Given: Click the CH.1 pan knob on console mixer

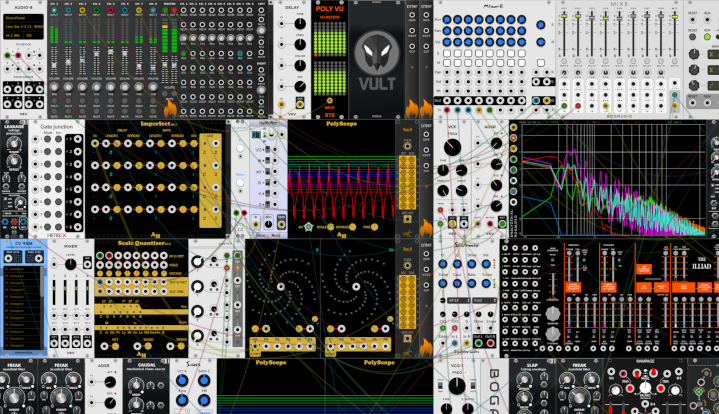Looking at the screenshot, I should (x=54, y=87).
